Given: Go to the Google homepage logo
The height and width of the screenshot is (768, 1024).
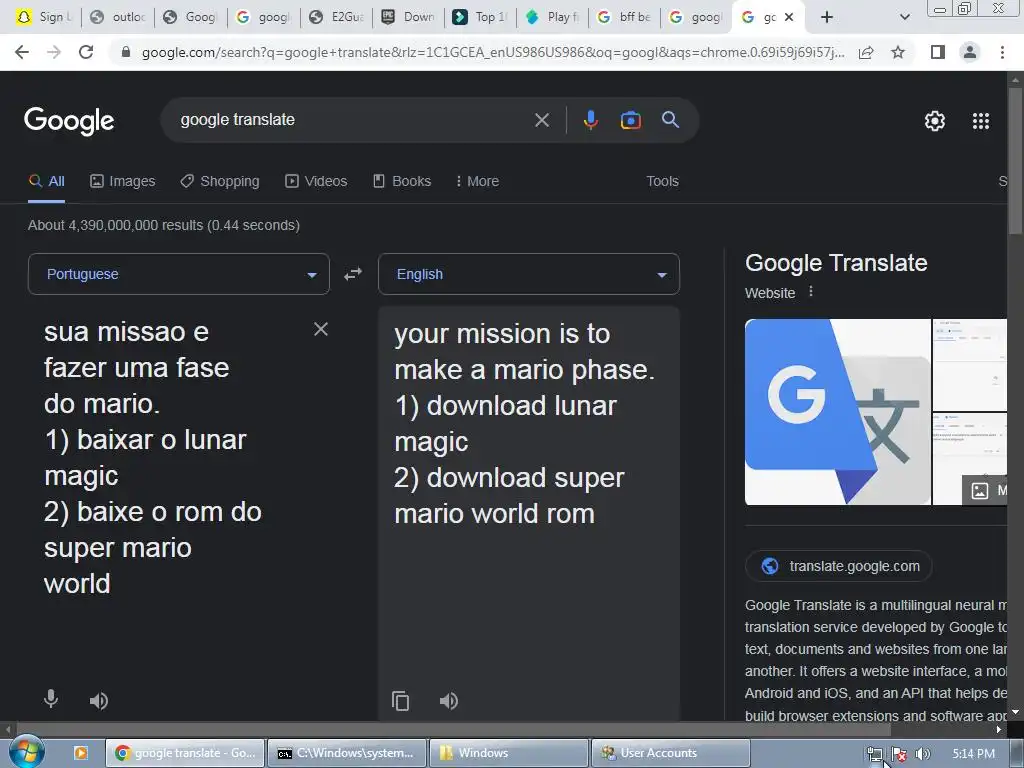Looking at the screenshot, I should click(69, 121).
